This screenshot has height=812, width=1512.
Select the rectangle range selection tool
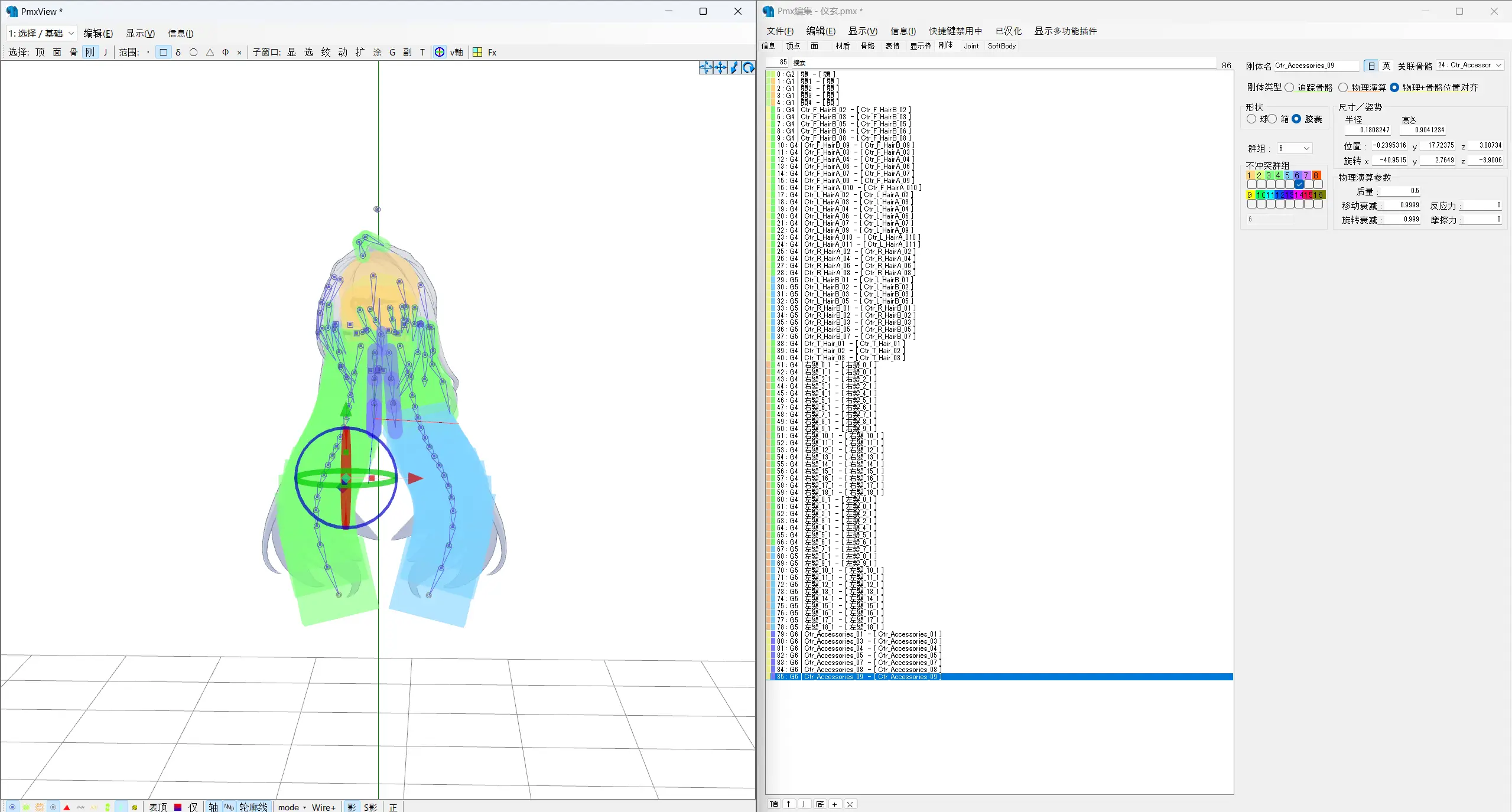[163, 52]
